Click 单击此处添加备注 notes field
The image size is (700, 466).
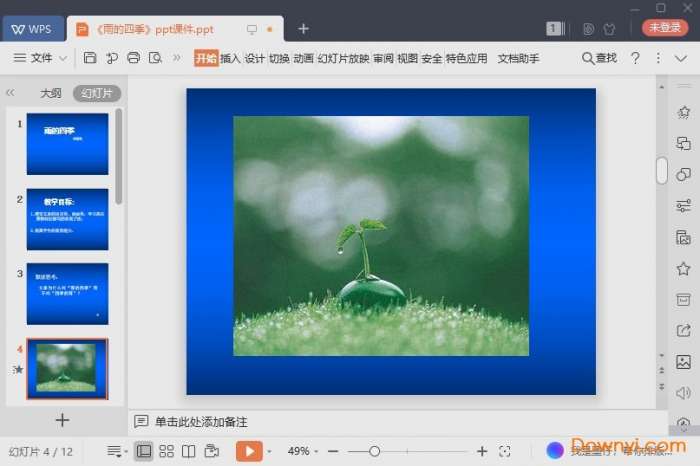pos(201,422)
